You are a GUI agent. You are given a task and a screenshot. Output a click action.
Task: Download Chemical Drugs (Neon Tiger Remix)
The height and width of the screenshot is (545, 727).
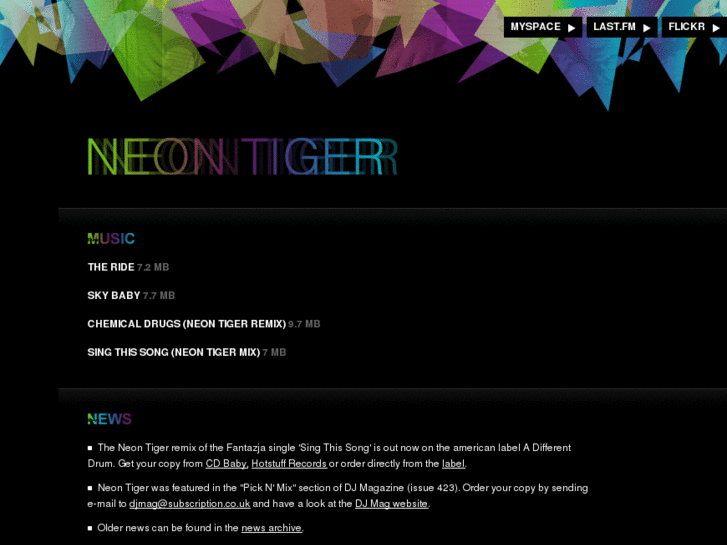click(x=186, y=324)
